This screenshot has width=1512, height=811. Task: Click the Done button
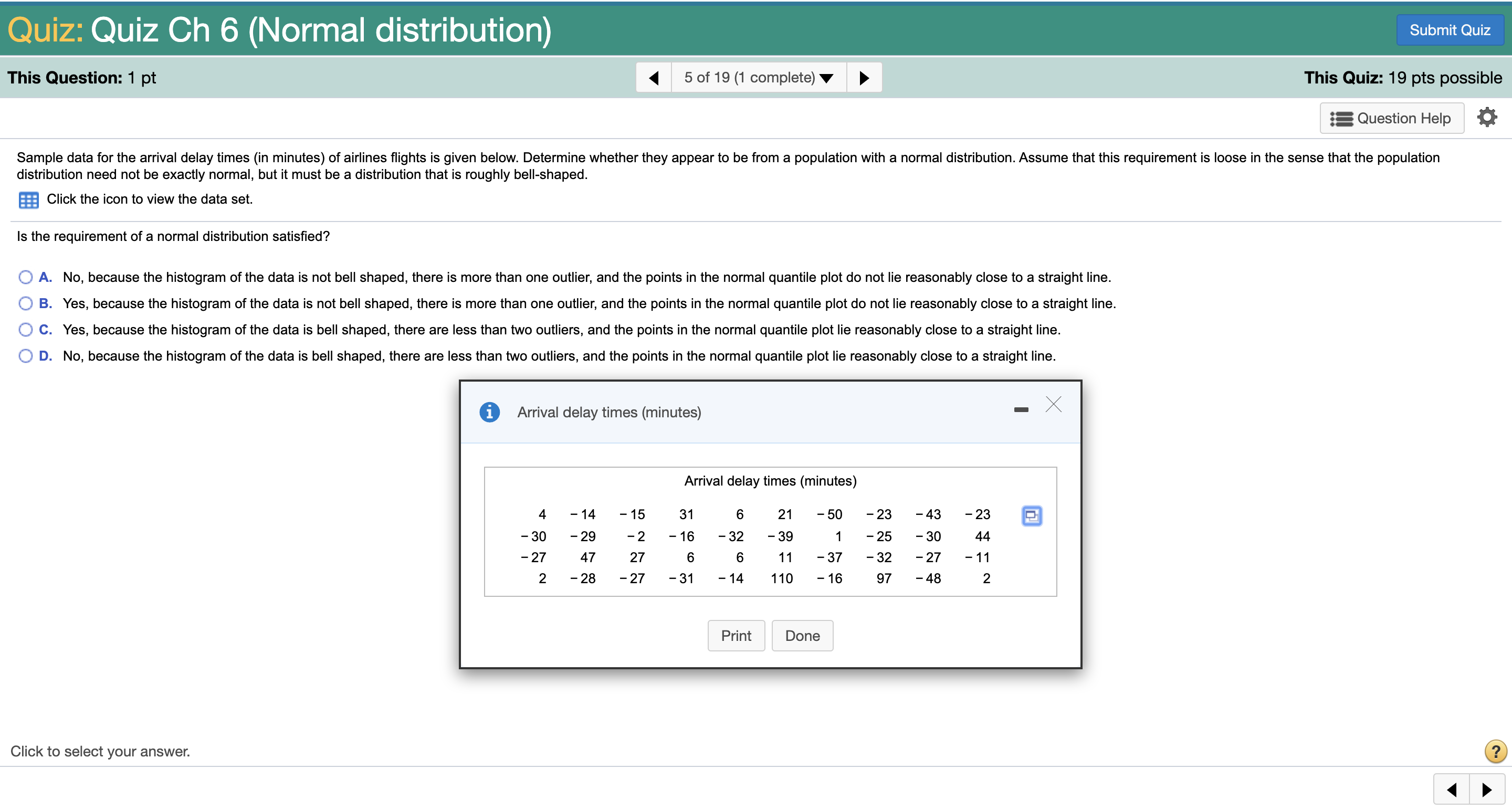click(802, 635)
